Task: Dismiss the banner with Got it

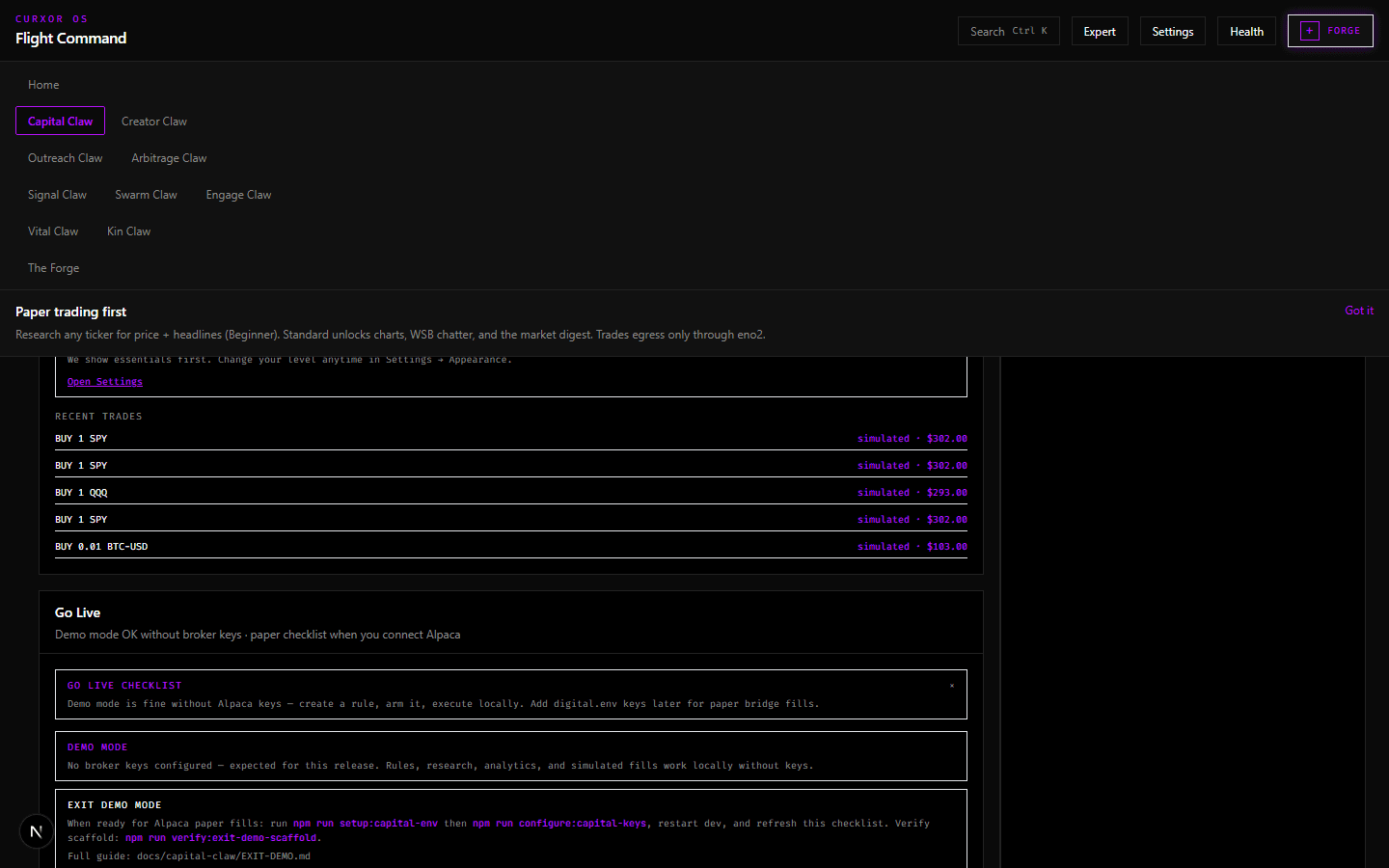Action: 1359,311
